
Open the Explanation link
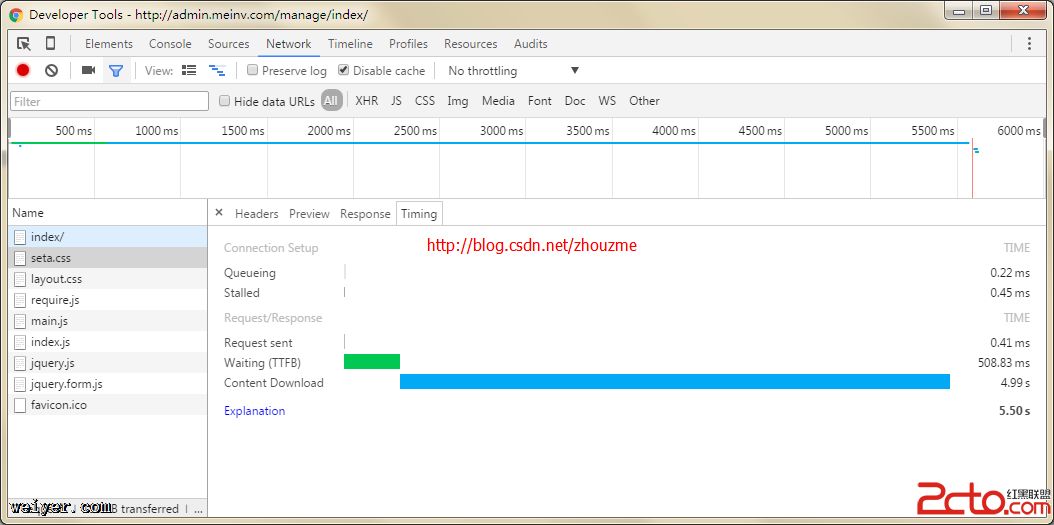[x=254, y=411]
